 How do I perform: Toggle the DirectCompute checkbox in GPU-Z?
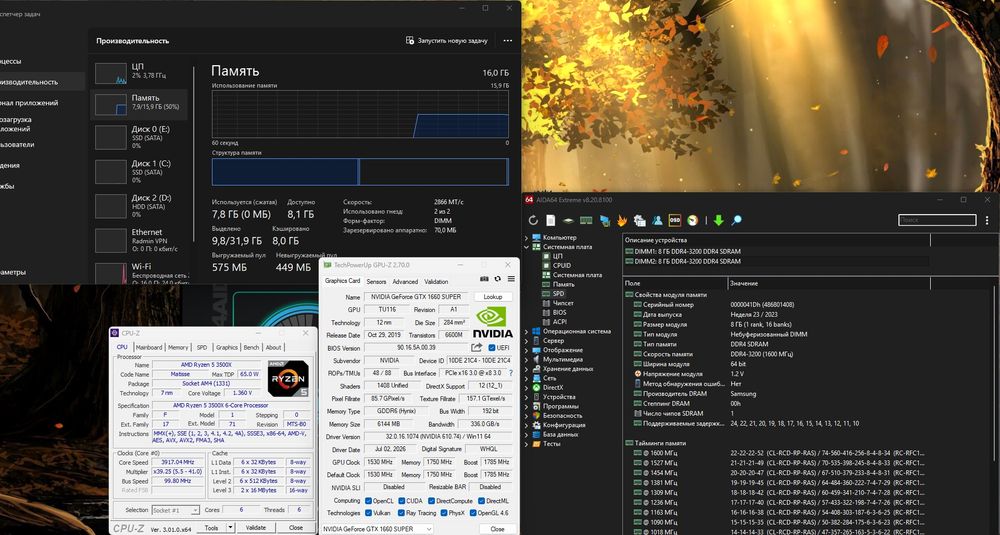(x=432, y=501)
